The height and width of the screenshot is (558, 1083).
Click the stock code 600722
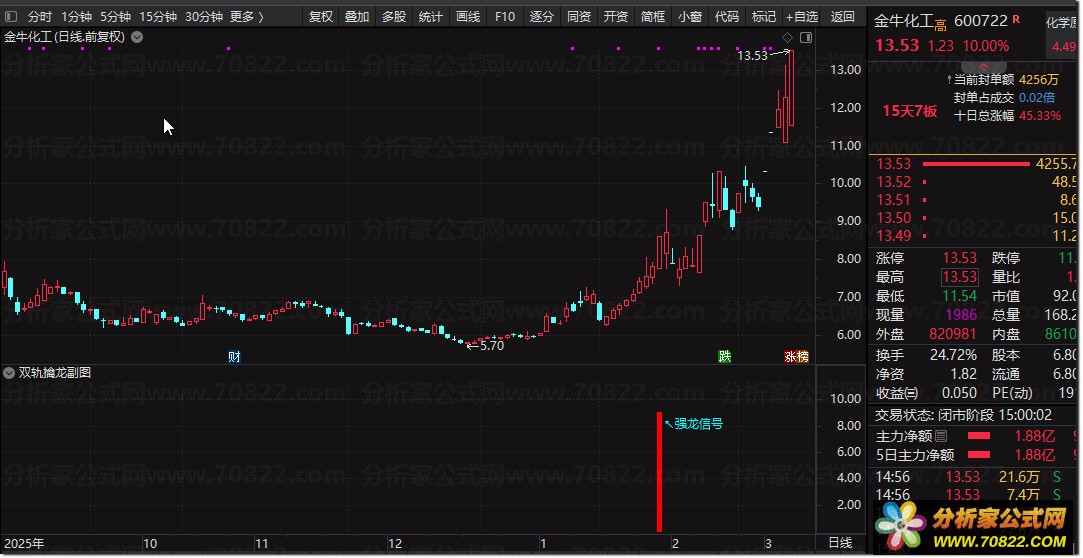(x=981, y=21)
